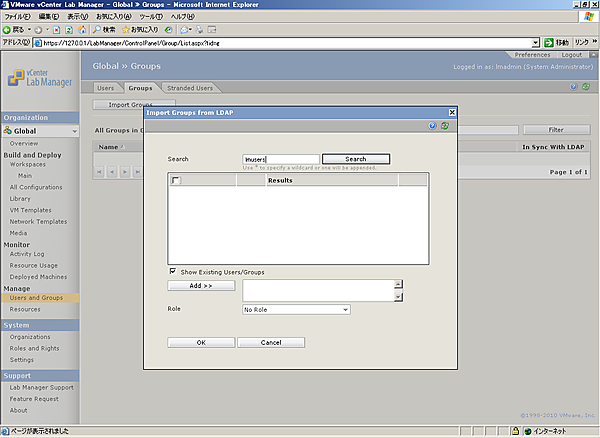Switch to the Stranded Users tab
Image resolution: width=600 pixels, height=438 pixels.
[189, 88]
